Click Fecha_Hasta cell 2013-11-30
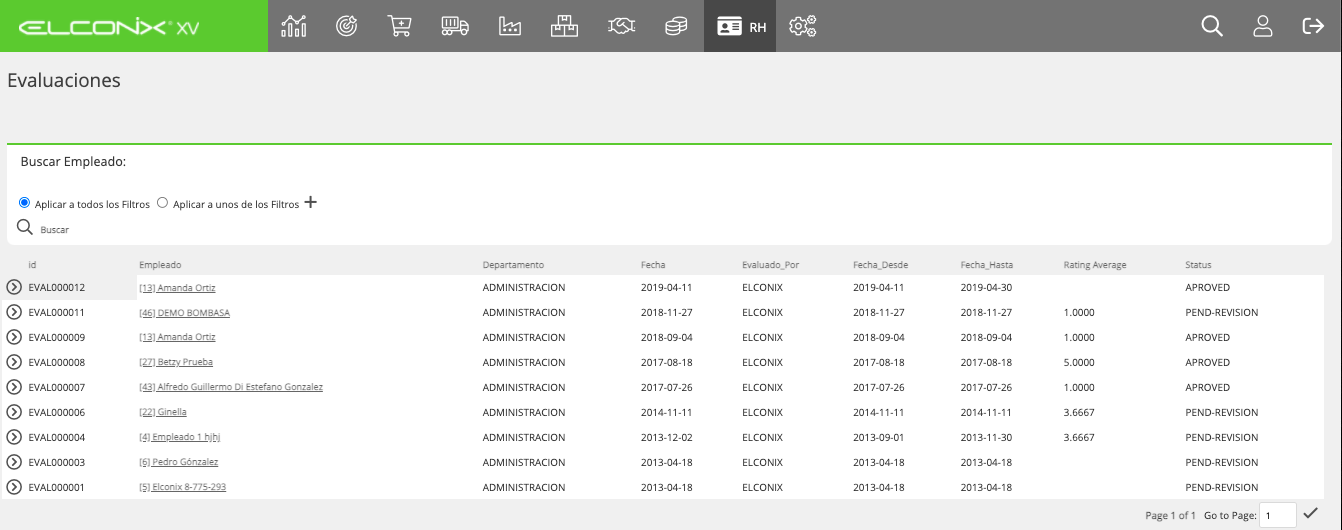Screen dimensions: 1342x530 click(986, 438)
